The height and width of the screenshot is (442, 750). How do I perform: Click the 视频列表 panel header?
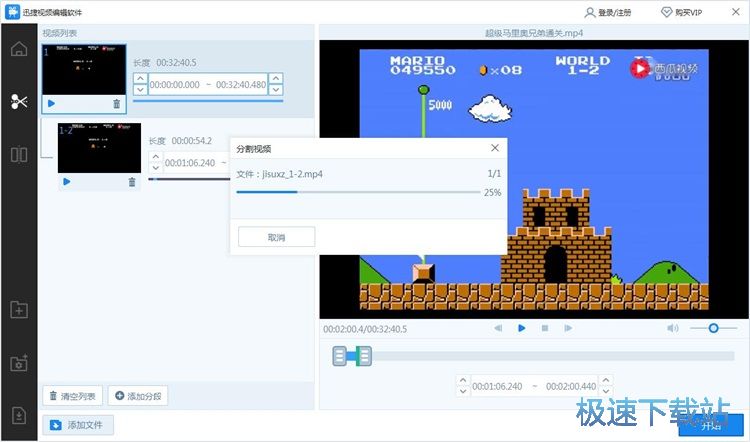(60, 33)
